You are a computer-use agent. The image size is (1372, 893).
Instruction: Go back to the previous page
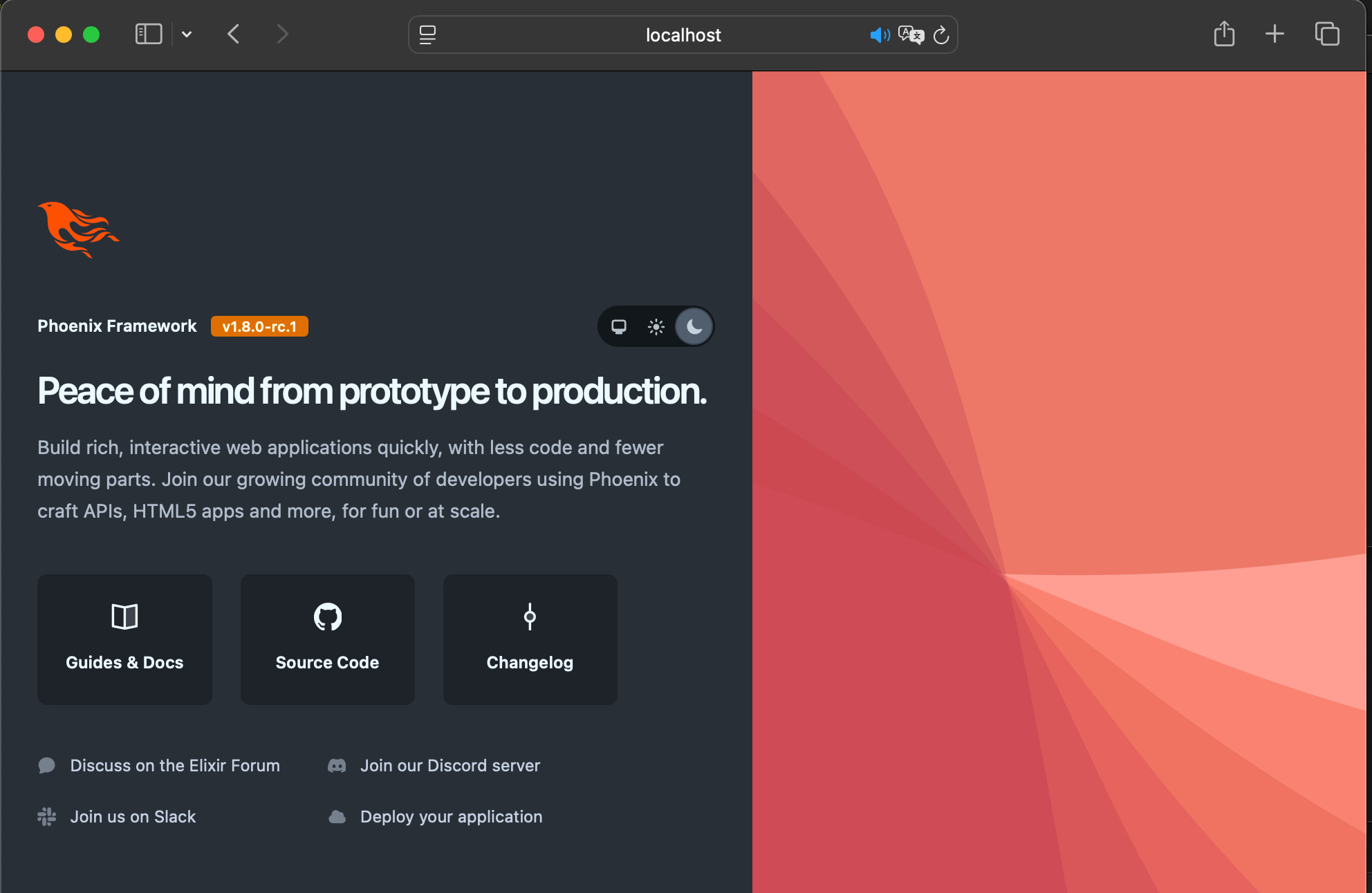(234, 34)
